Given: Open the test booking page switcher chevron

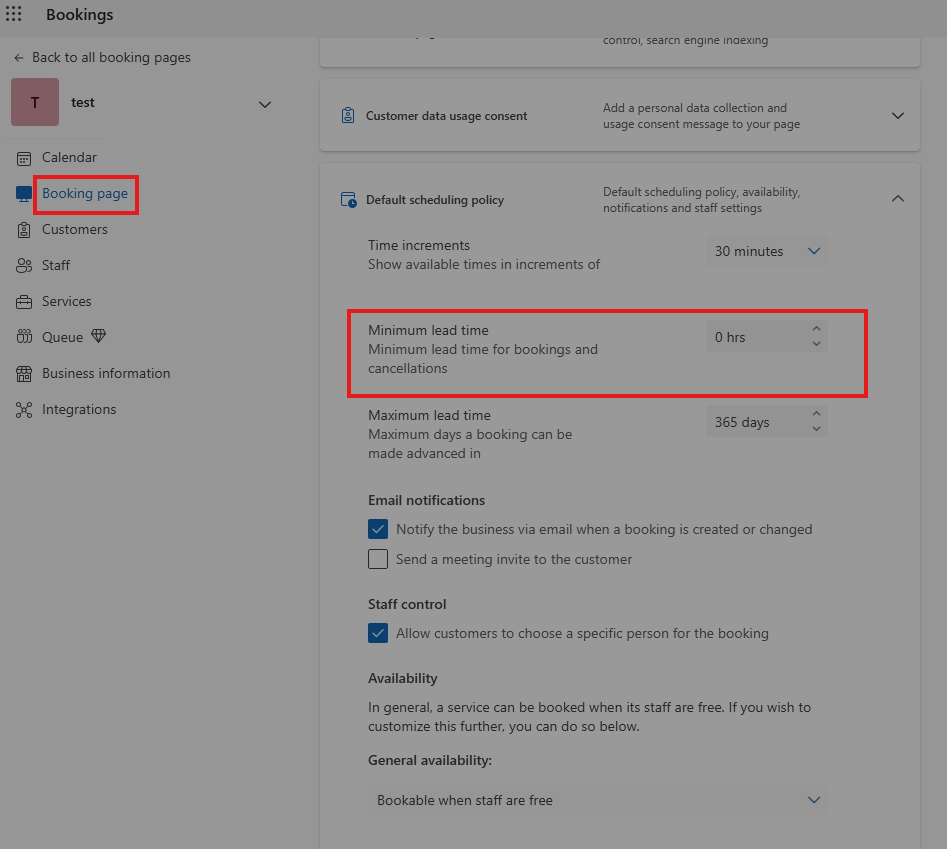Looking at the screenshot, I should [x=265, y=104].
